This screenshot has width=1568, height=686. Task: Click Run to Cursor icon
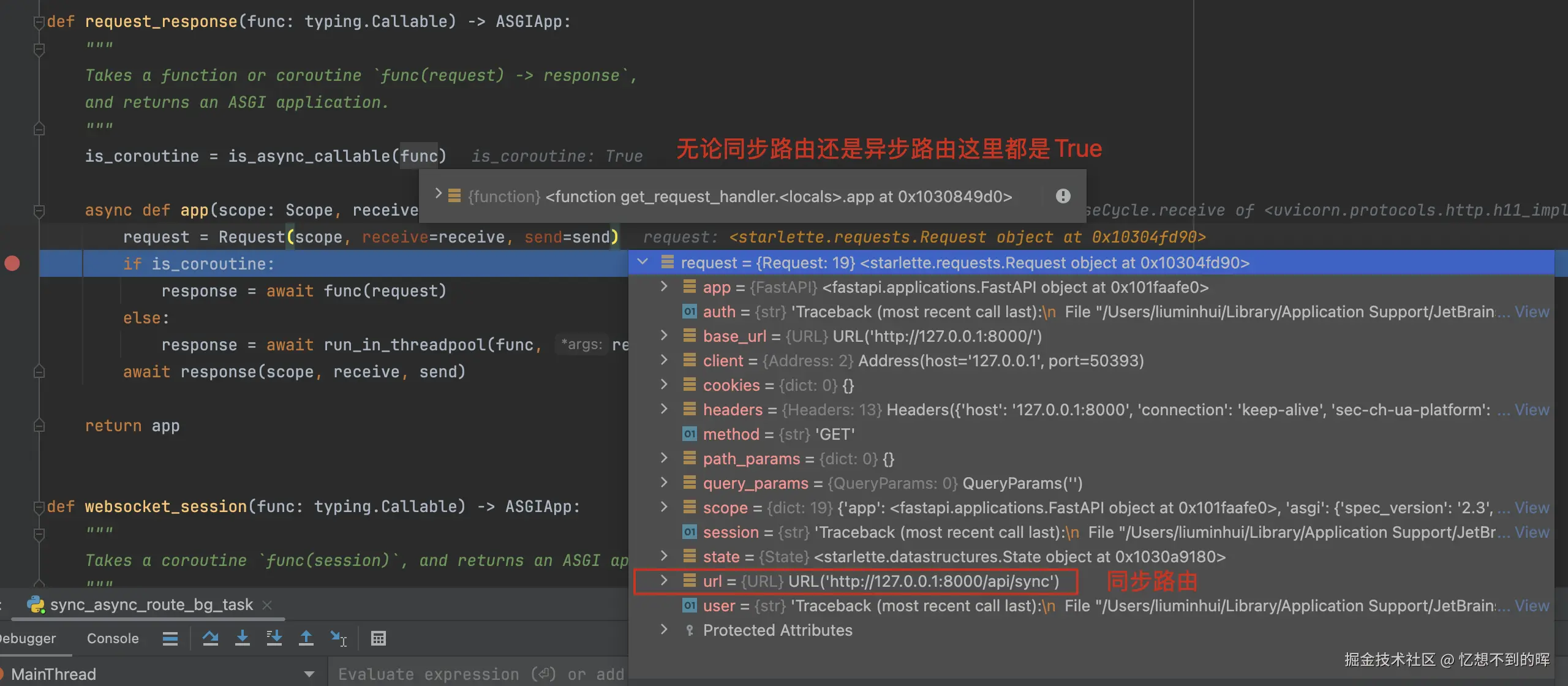point(338,638)
